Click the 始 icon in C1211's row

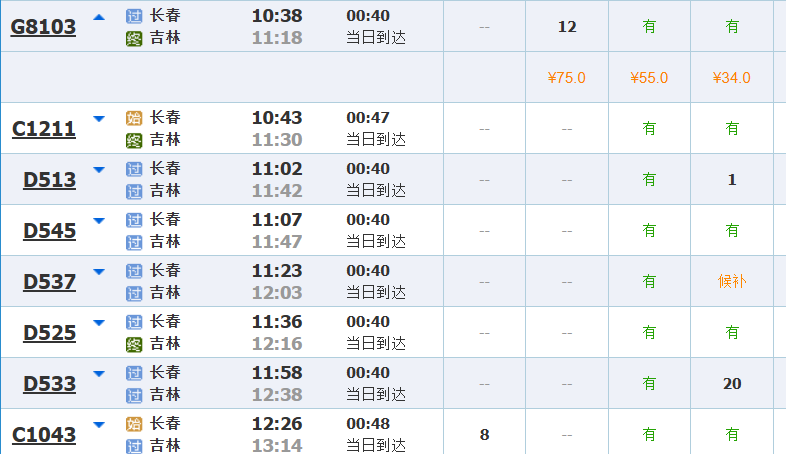134,117
